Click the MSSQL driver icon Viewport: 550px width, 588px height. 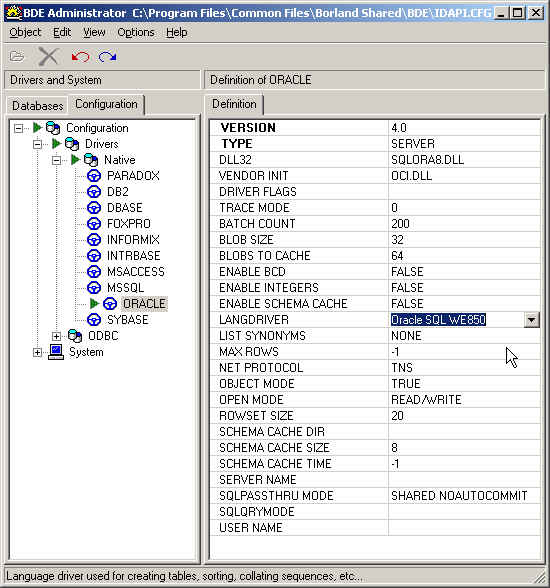94,288
